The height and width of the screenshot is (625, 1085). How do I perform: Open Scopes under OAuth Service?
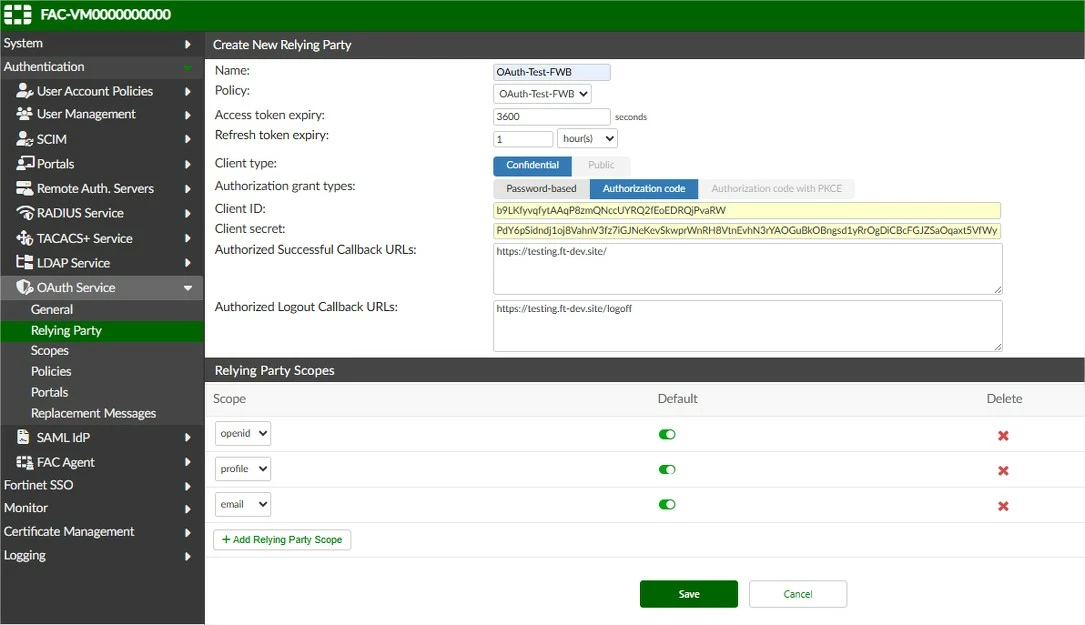(49, 351)
